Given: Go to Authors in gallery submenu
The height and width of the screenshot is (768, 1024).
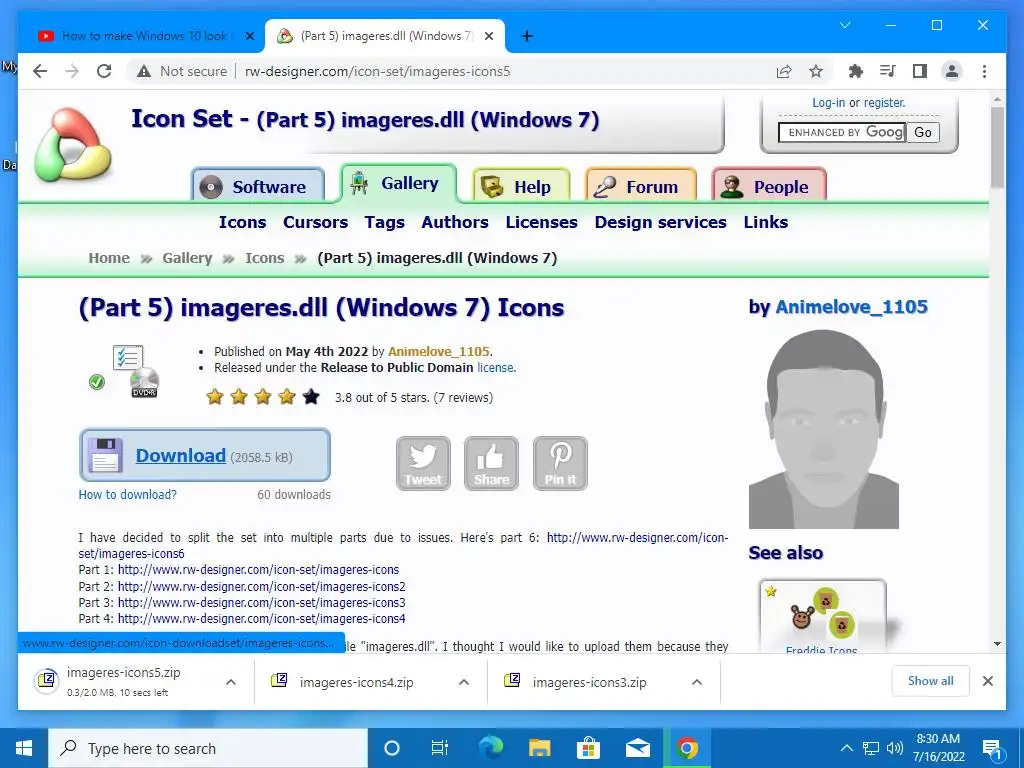Looking at the screenshot, I should pos(455,222).
